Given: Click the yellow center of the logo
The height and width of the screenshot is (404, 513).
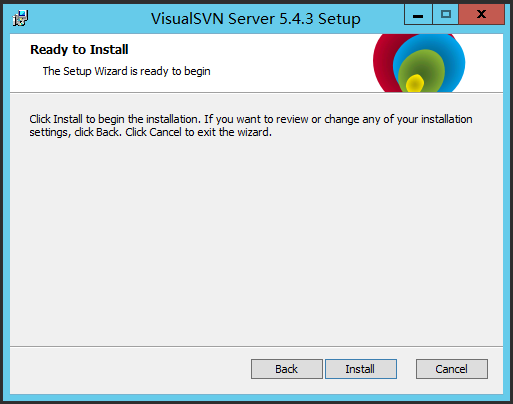Looking at the screenshot, I should [415, 83].
